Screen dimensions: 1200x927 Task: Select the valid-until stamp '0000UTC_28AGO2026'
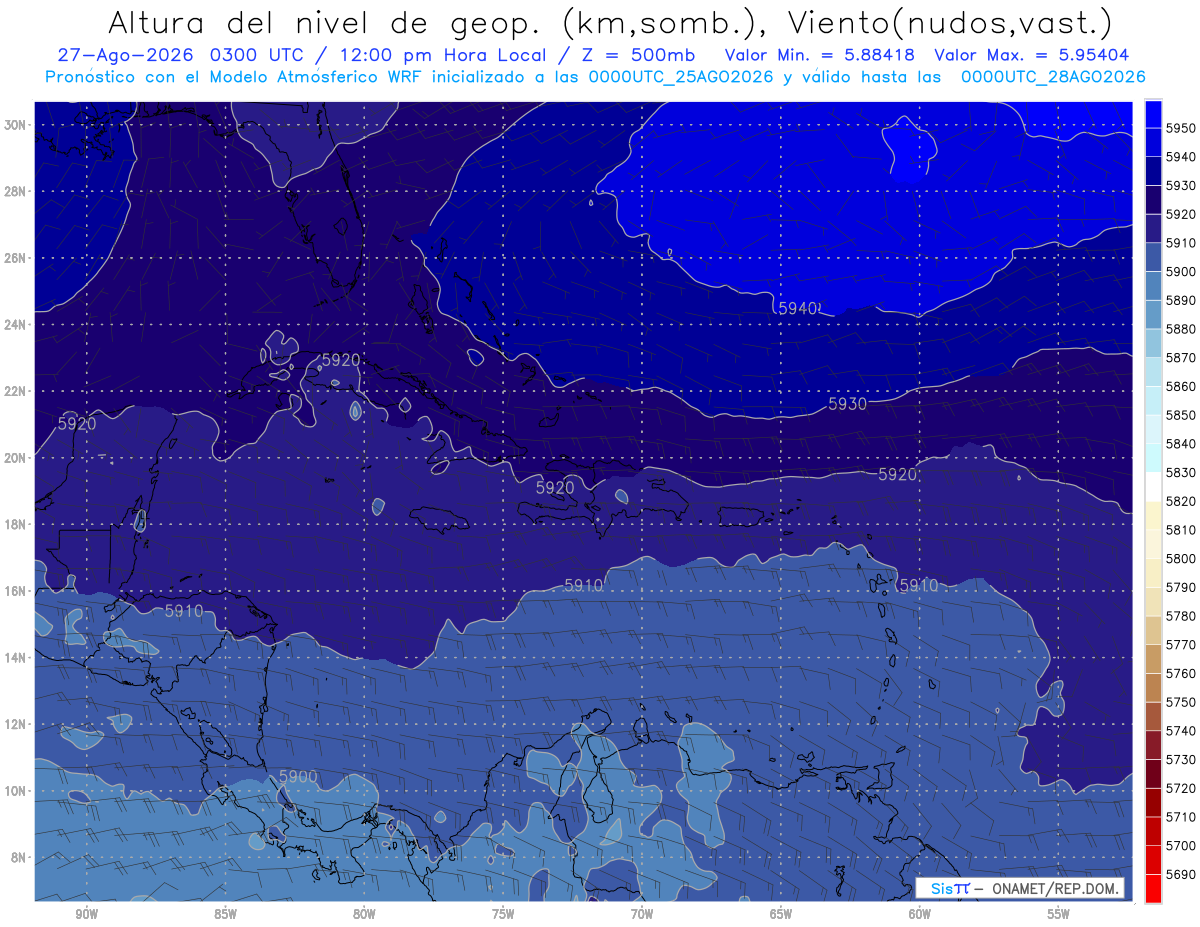click(x=1053, y=76)
